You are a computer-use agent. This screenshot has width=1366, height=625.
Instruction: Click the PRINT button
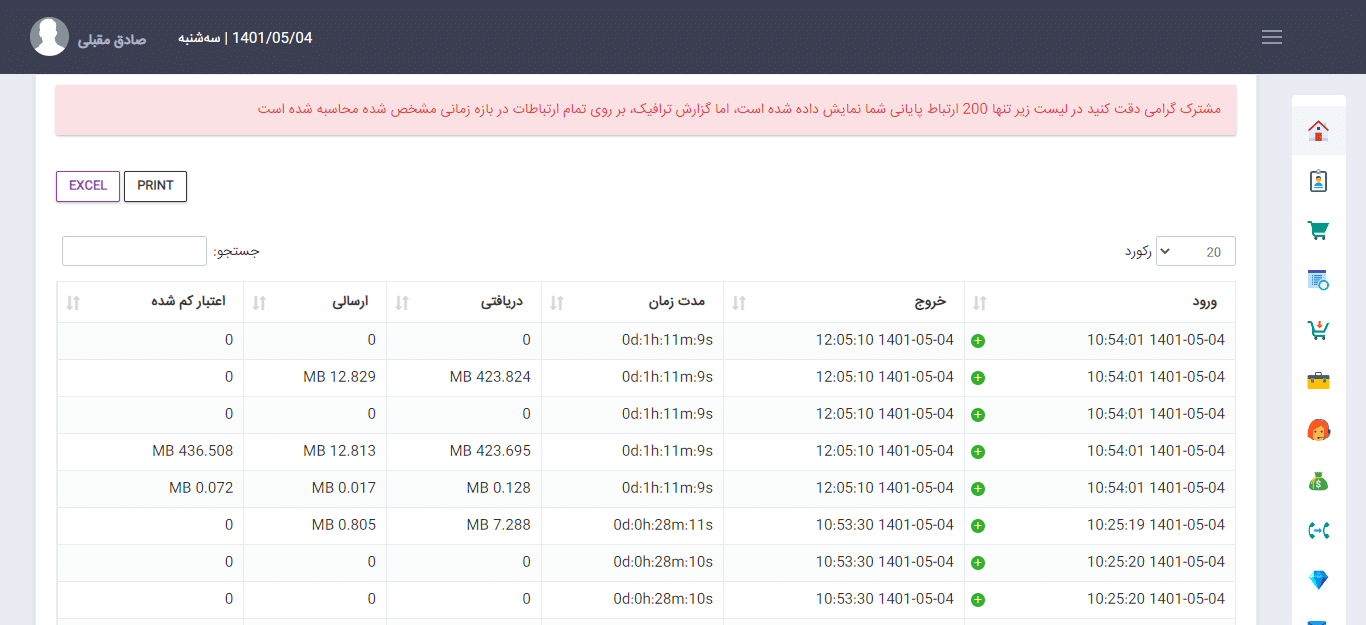(x=155, y=186)
